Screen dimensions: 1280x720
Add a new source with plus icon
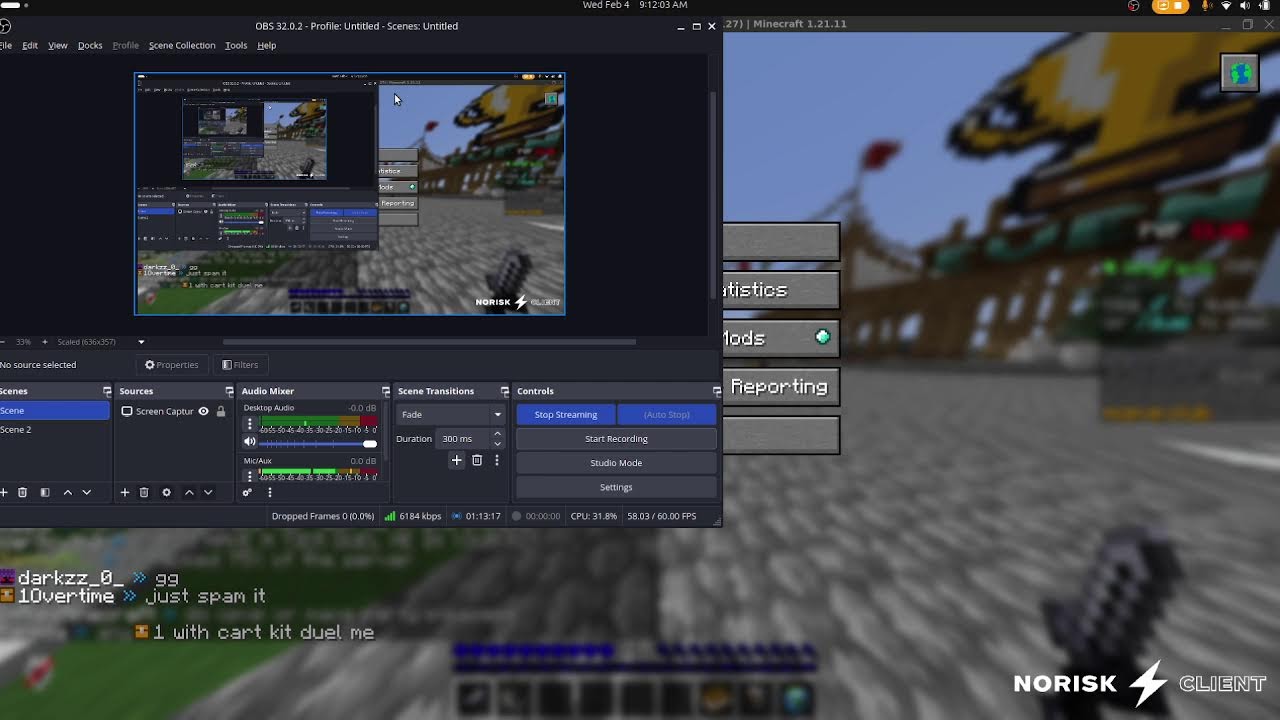125,492
